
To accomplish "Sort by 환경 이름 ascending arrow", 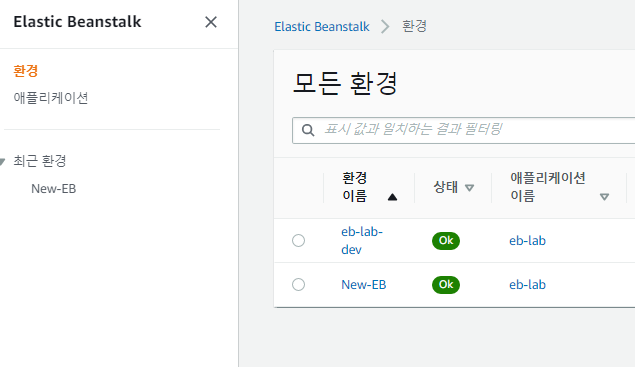I will (x=392, y=197).
